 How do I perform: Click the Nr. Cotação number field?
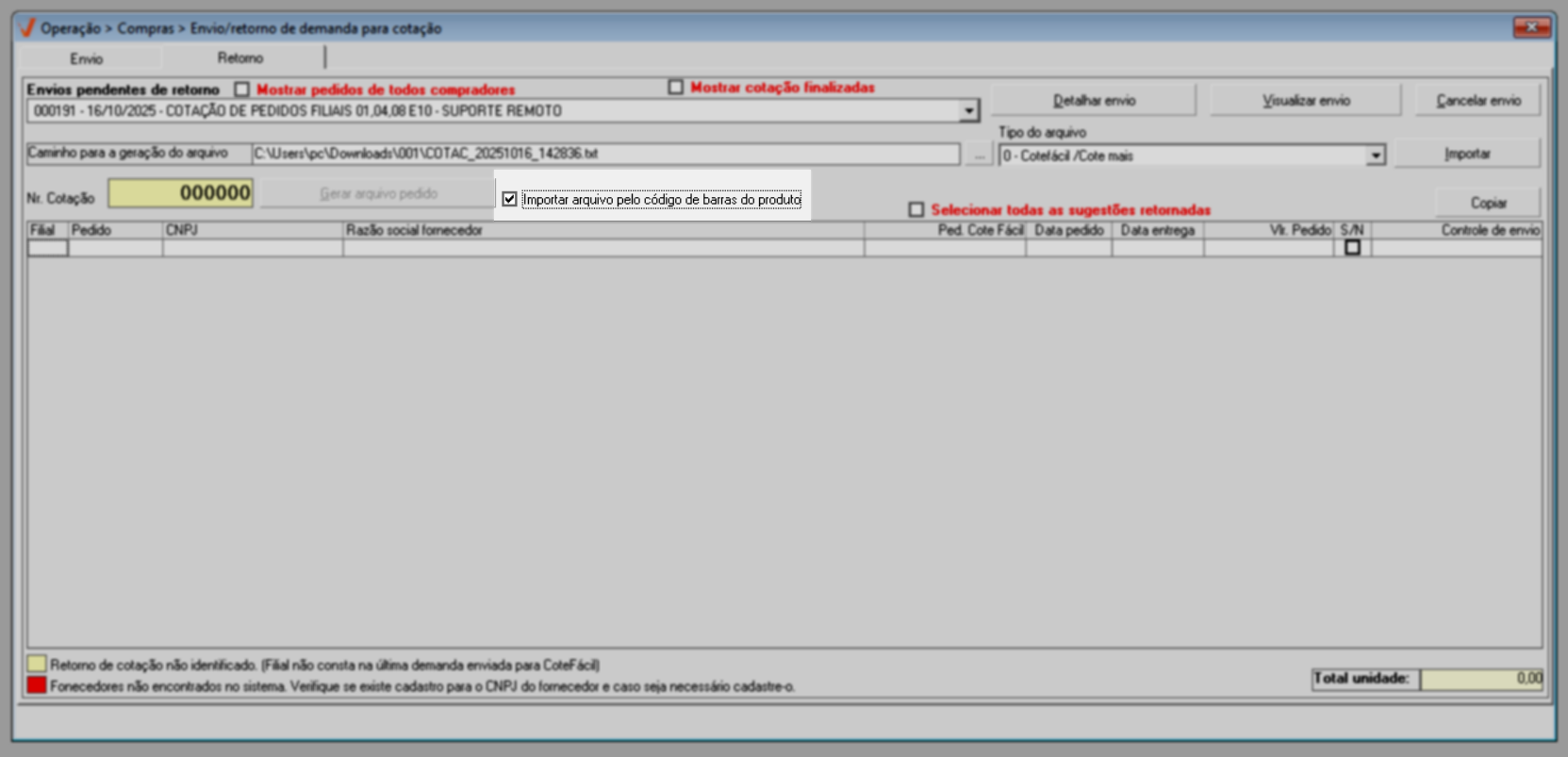181,193
